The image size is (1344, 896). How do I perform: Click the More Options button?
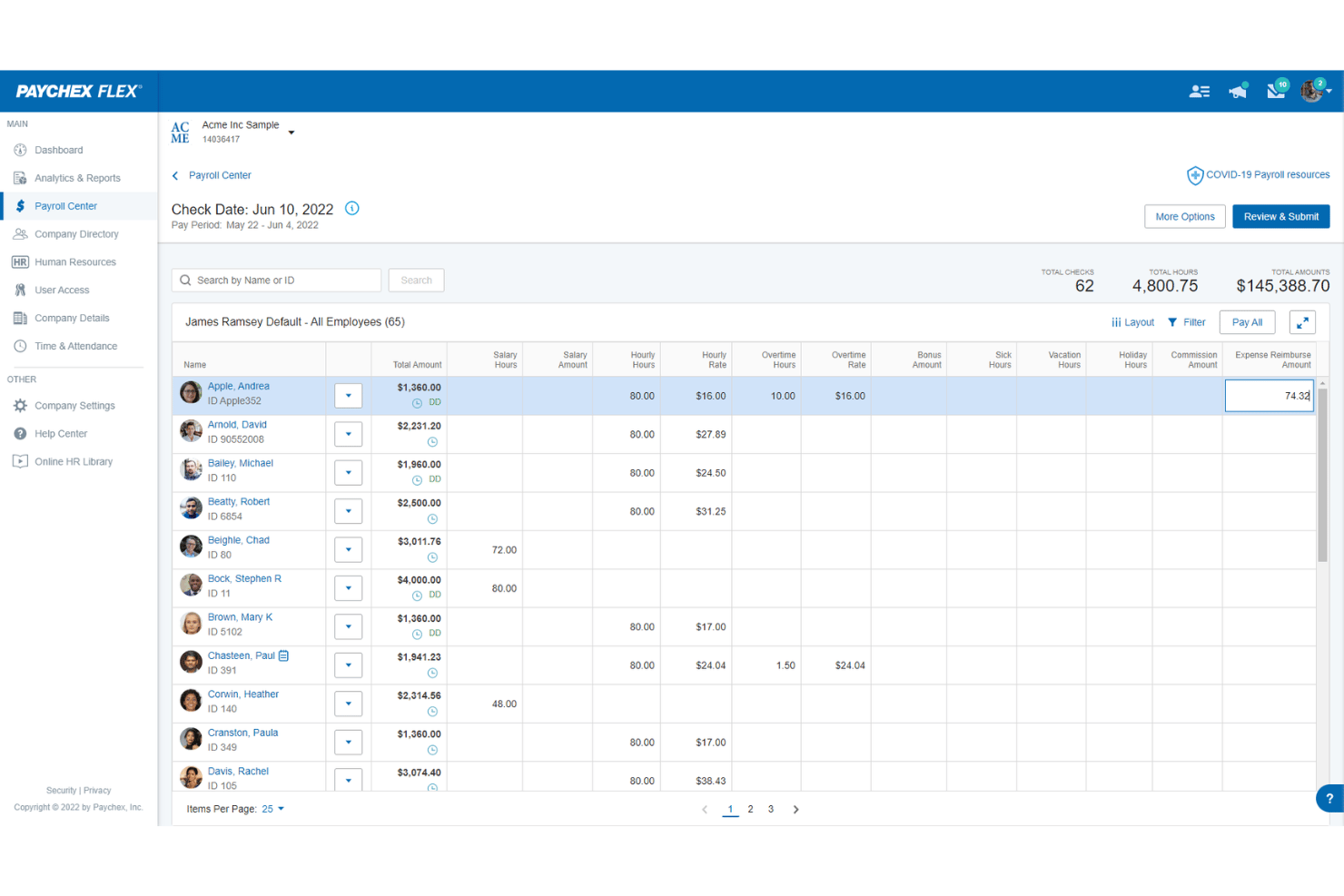[1185, 217]
